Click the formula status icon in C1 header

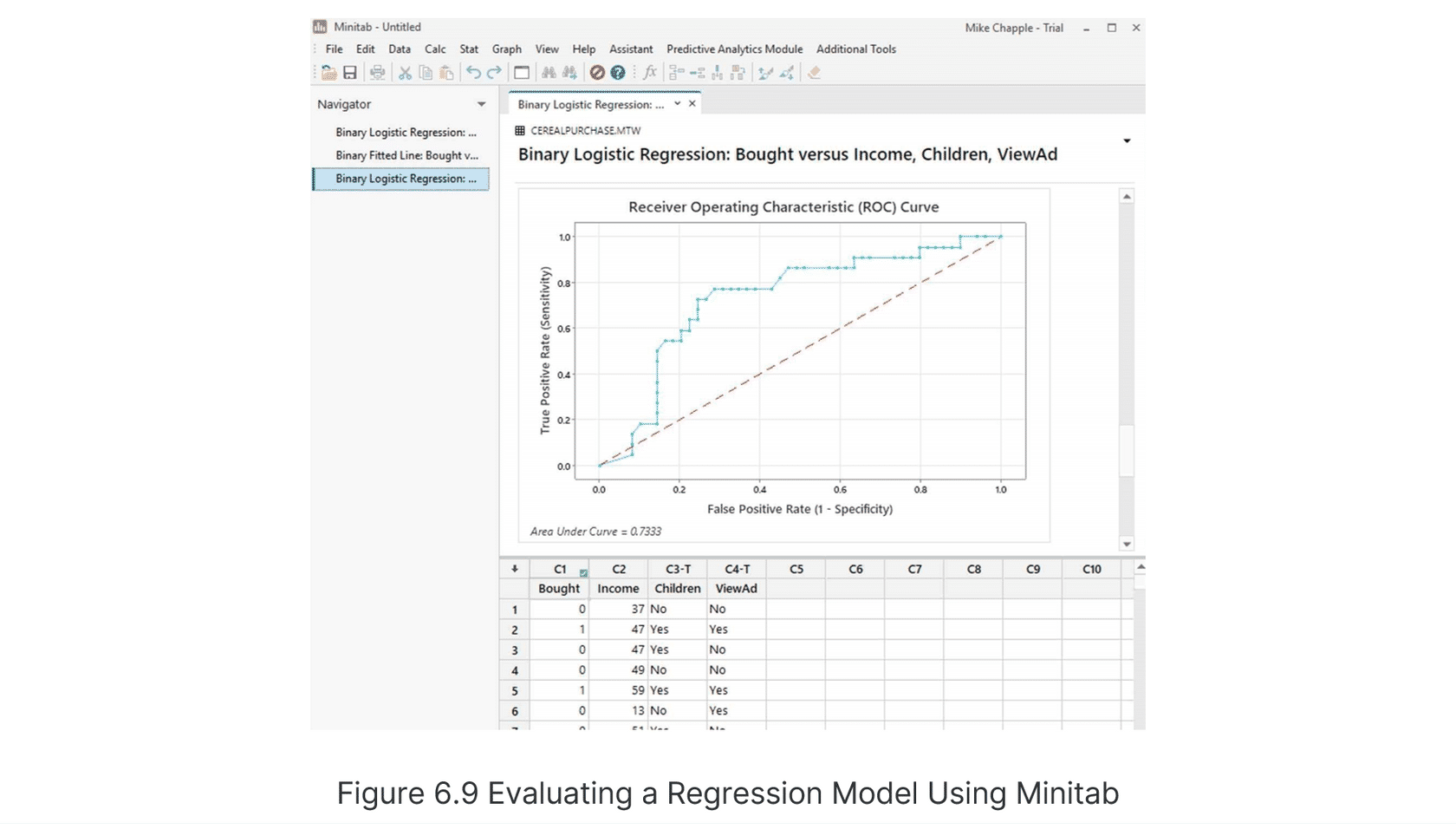(x=583, y=573)
